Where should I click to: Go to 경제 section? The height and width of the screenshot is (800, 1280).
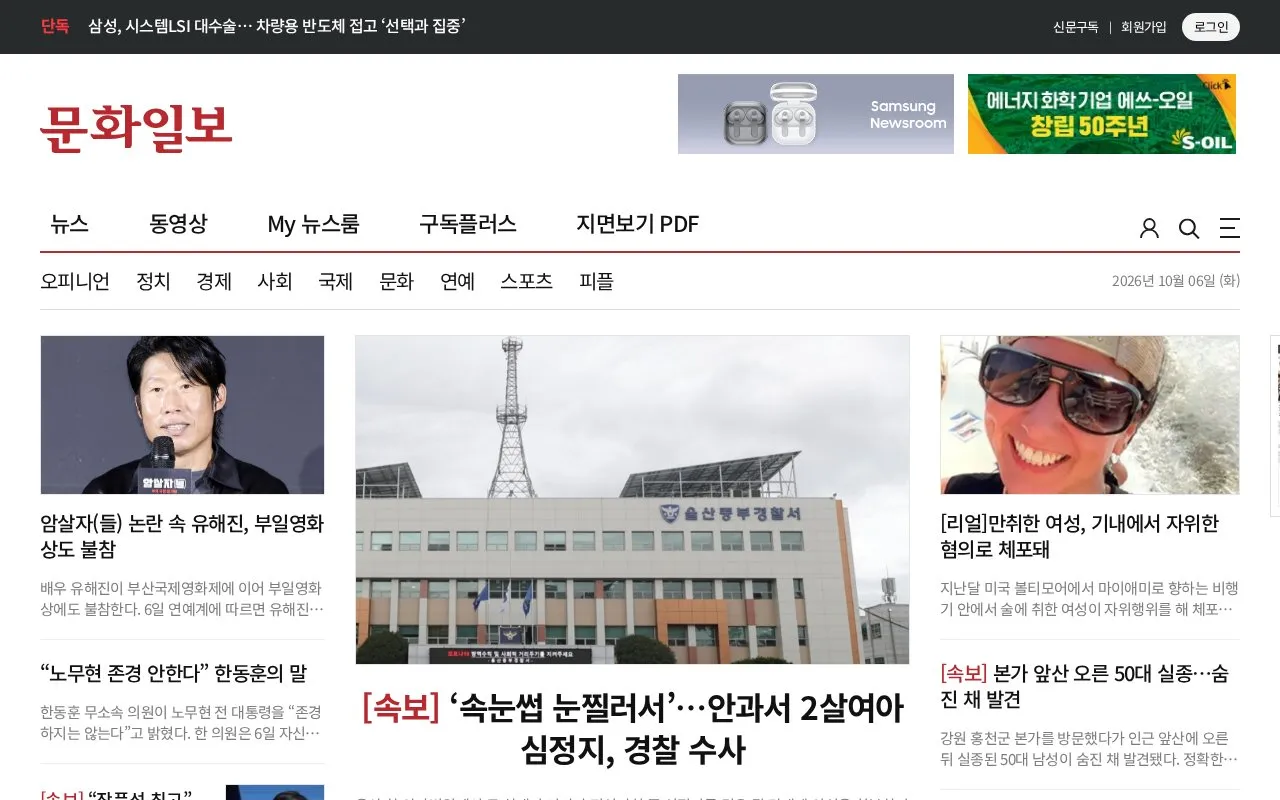pyautogui.click(x=214, y=282)
